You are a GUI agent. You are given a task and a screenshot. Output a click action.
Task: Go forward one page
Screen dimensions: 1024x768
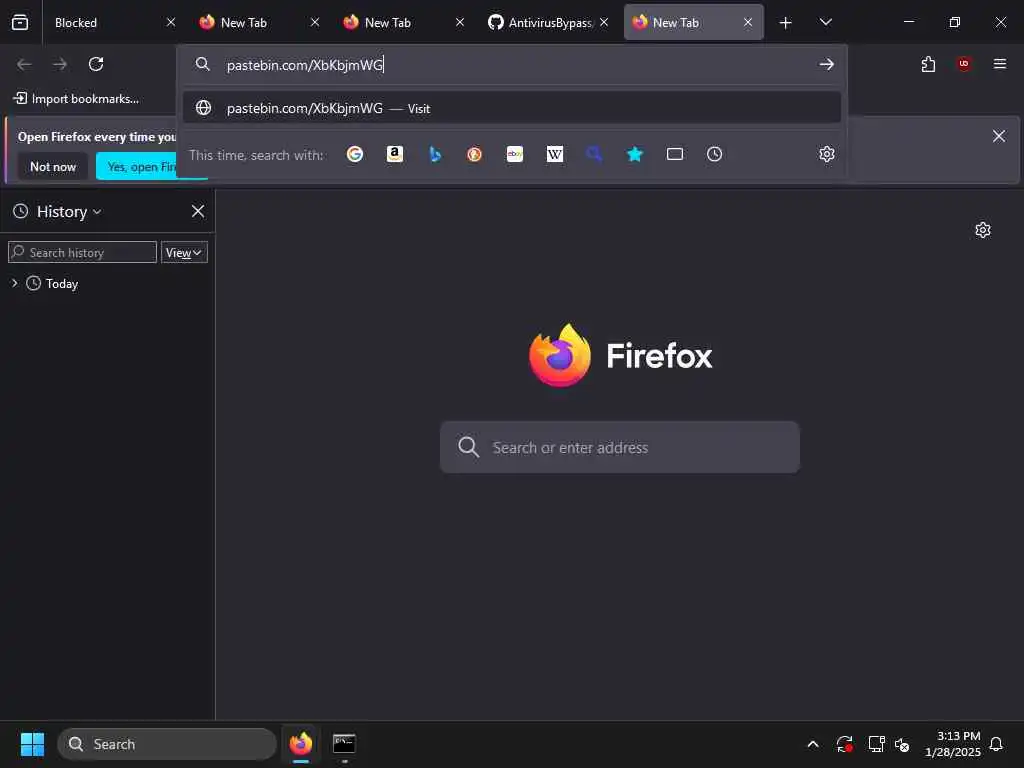click(60, 64)
